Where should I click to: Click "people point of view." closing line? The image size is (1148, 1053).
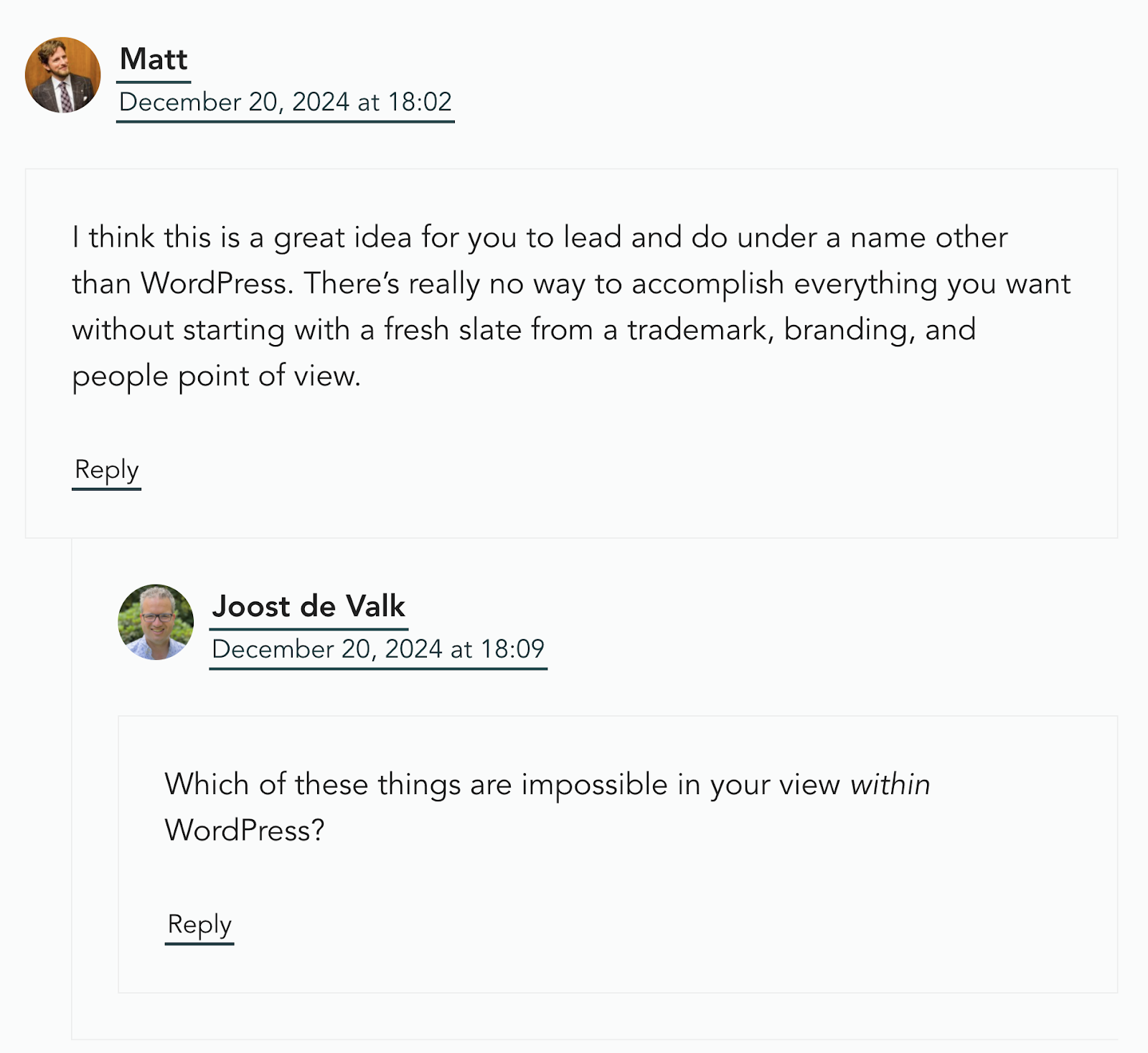coord(216,376)
